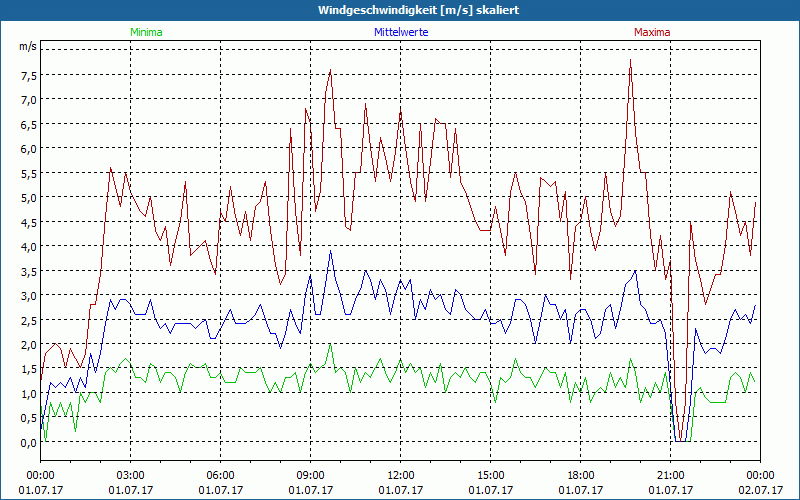This screenshot has width=800, height=500.
Task: Select the red 'Maxima' legend label
Action: (652, 32)
